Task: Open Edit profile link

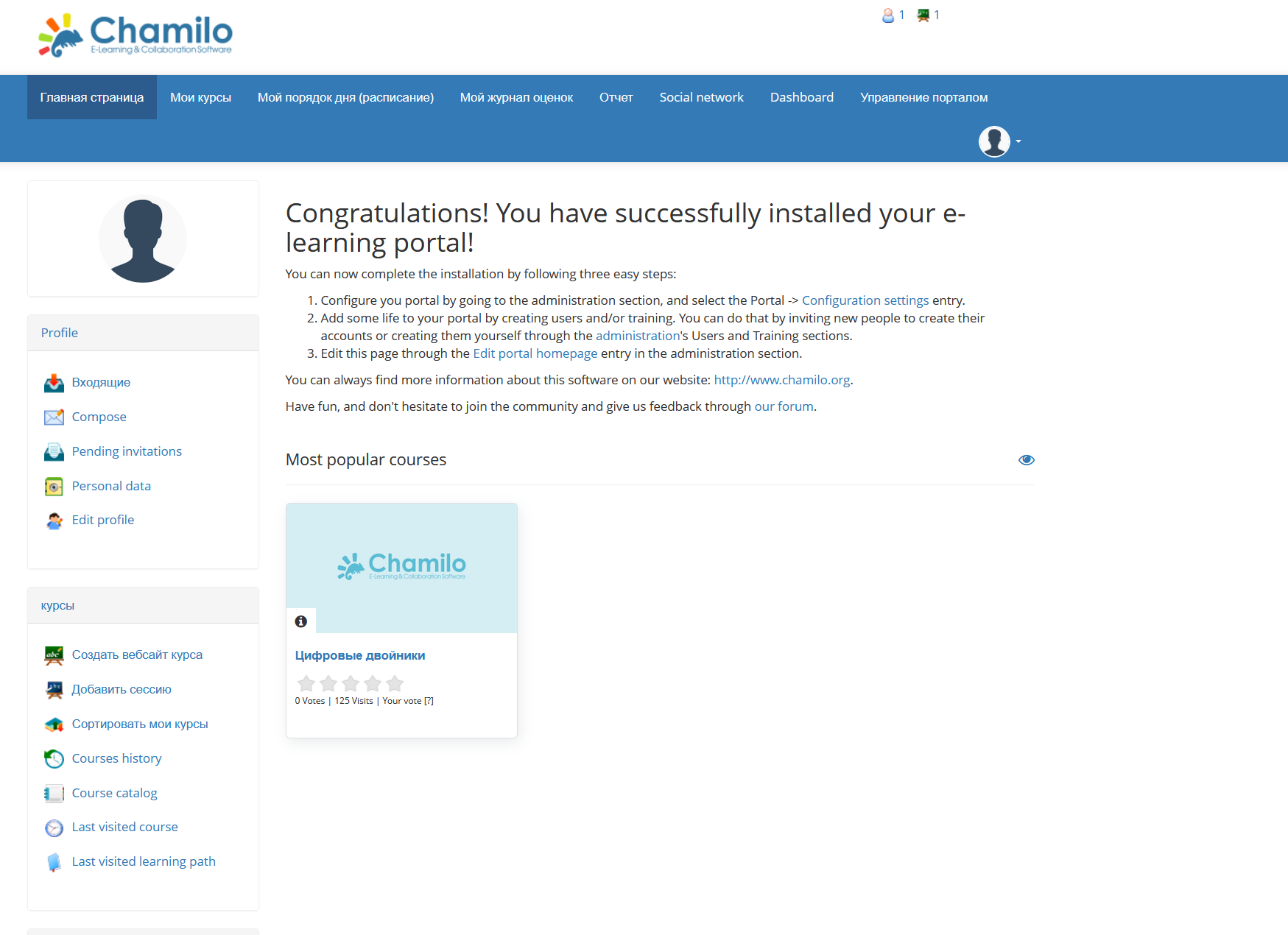Action: point(103,520)
